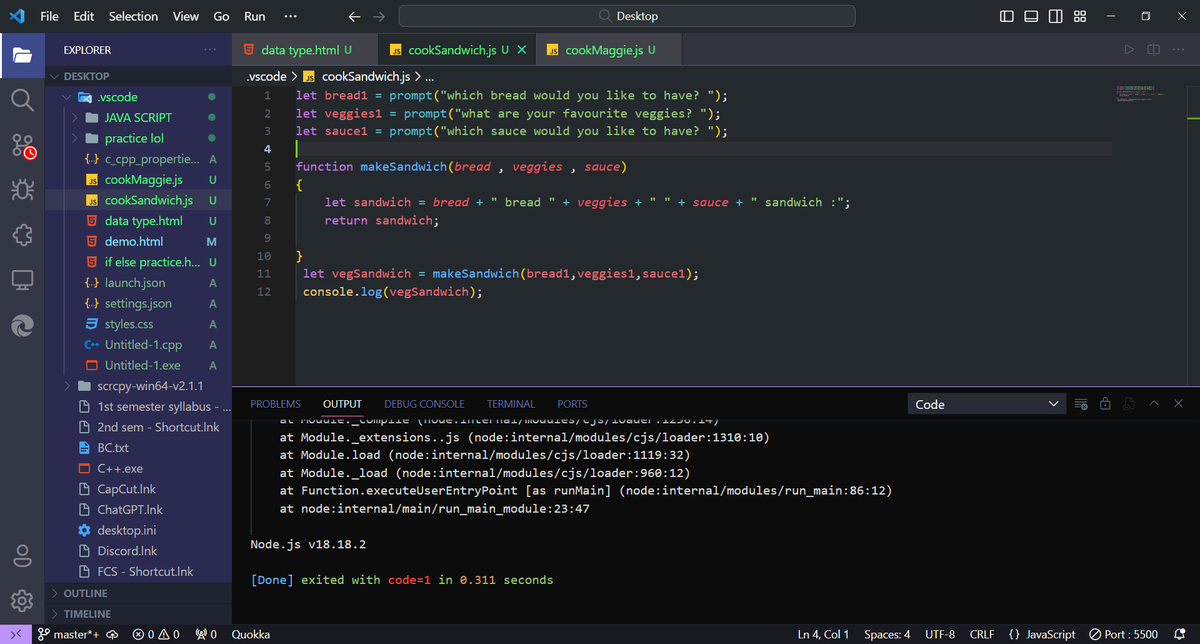Open the Manage gear icon

tap(22, 600)
